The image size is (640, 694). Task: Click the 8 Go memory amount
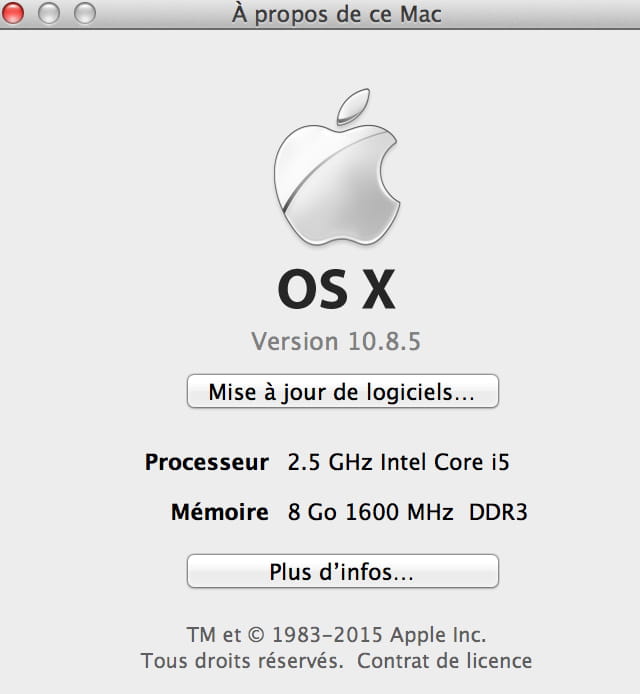tap(312, 513)
